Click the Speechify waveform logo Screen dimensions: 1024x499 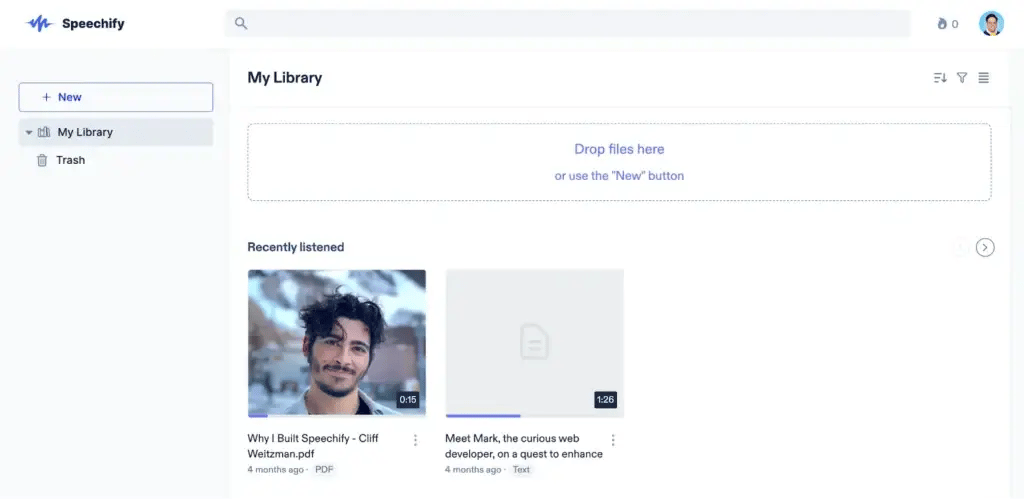(39, 23)
